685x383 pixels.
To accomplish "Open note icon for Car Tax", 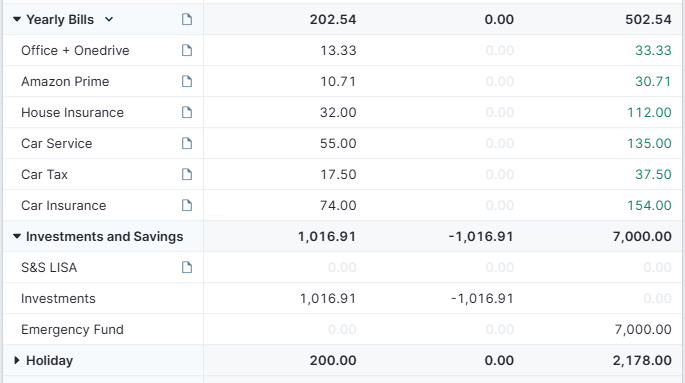I will tap(187, 174).
